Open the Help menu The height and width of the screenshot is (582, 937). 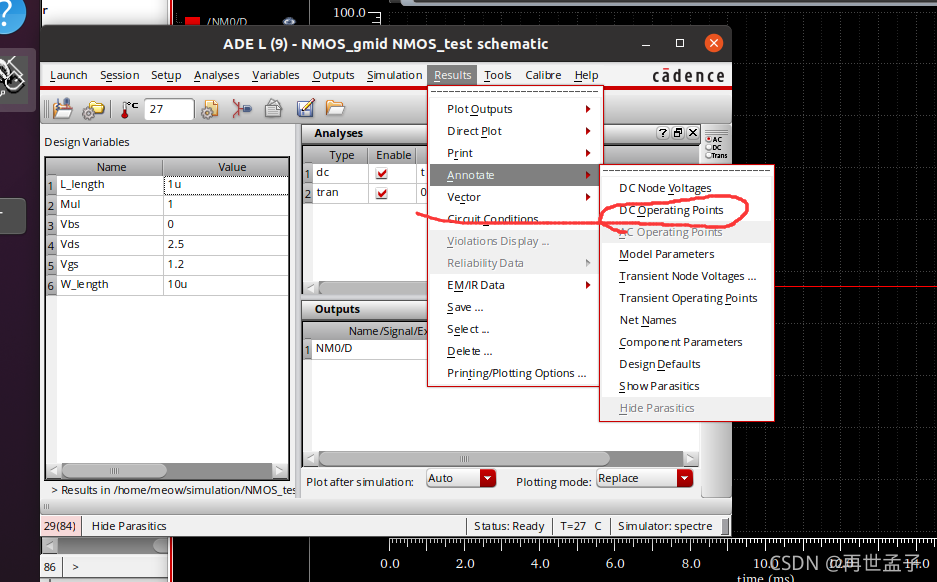[586, 75]
